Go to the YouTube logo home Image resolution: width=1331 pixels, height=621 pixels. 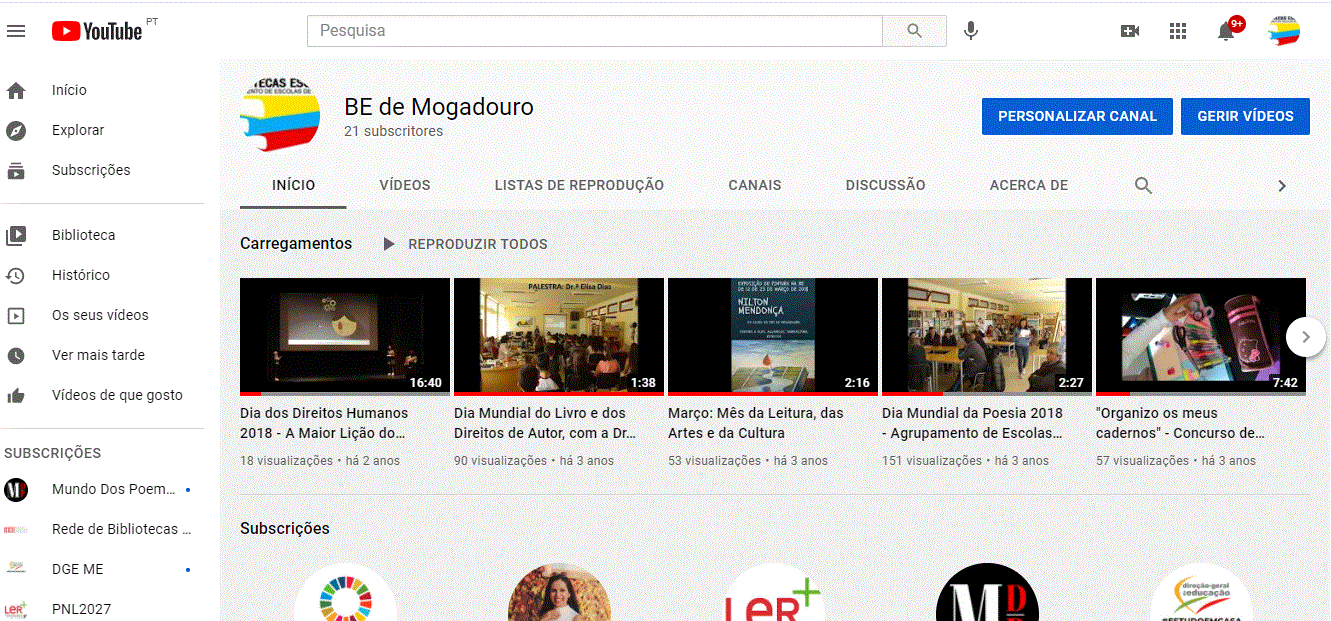point(97,31)
